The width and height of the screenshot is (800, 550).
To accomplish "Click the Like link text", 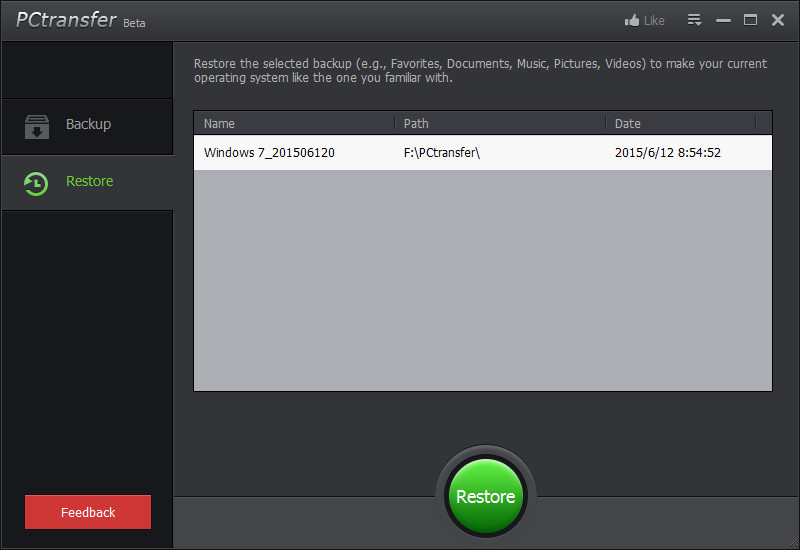I will click(654, 20).
